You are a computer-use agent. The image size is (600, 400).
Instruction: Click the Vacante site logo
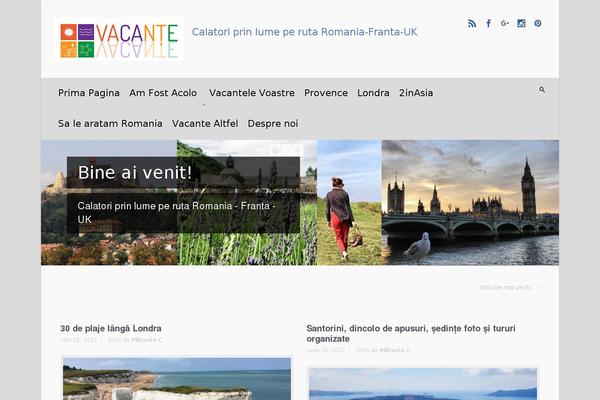pos(119,39)
